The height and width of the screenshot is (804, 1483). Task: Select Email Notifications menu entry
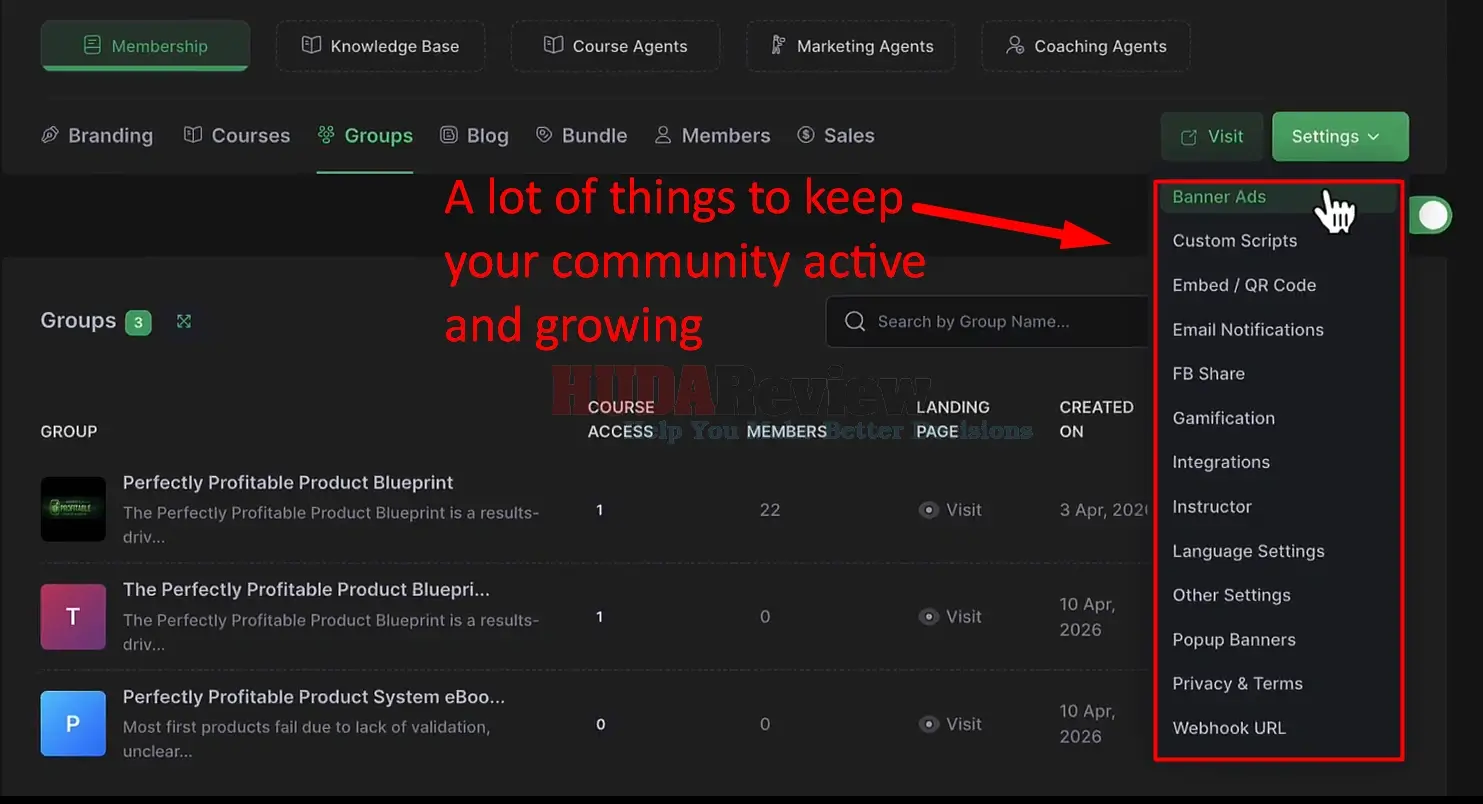1248,330
